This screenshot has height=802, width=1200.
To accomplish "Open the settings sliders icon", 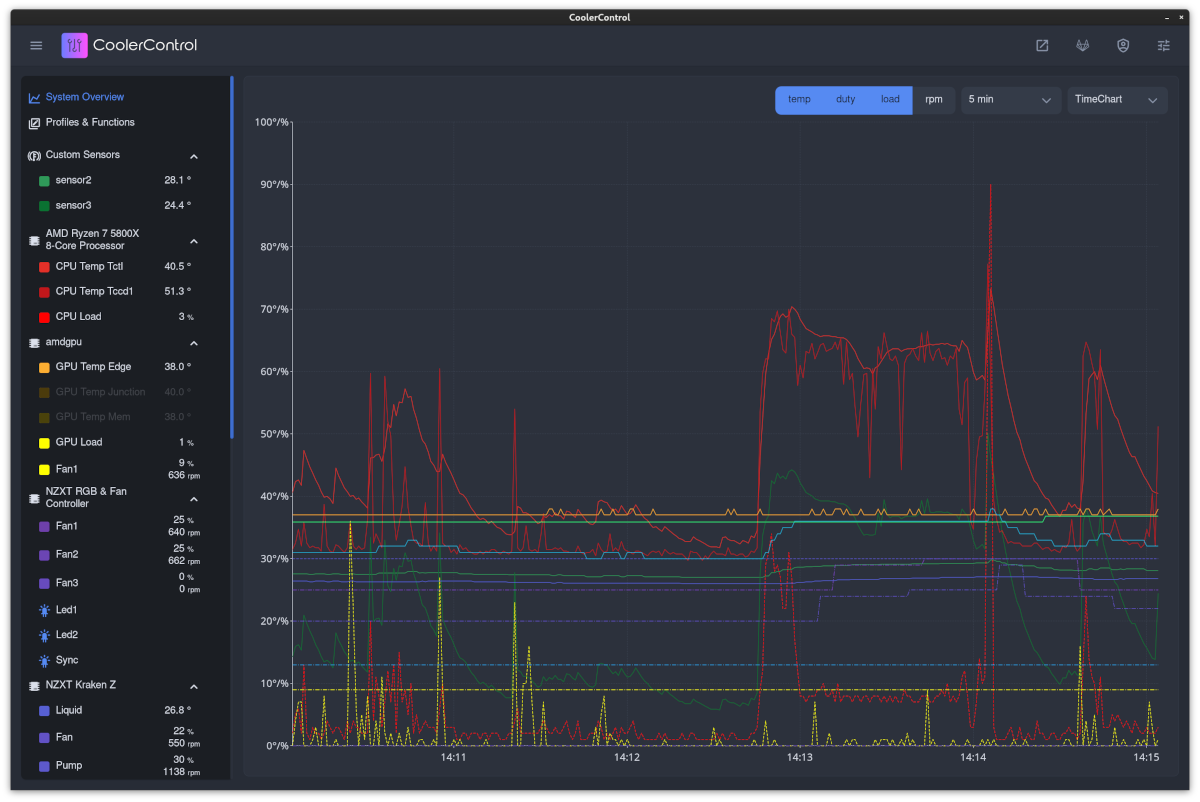I will point(1163,45).
